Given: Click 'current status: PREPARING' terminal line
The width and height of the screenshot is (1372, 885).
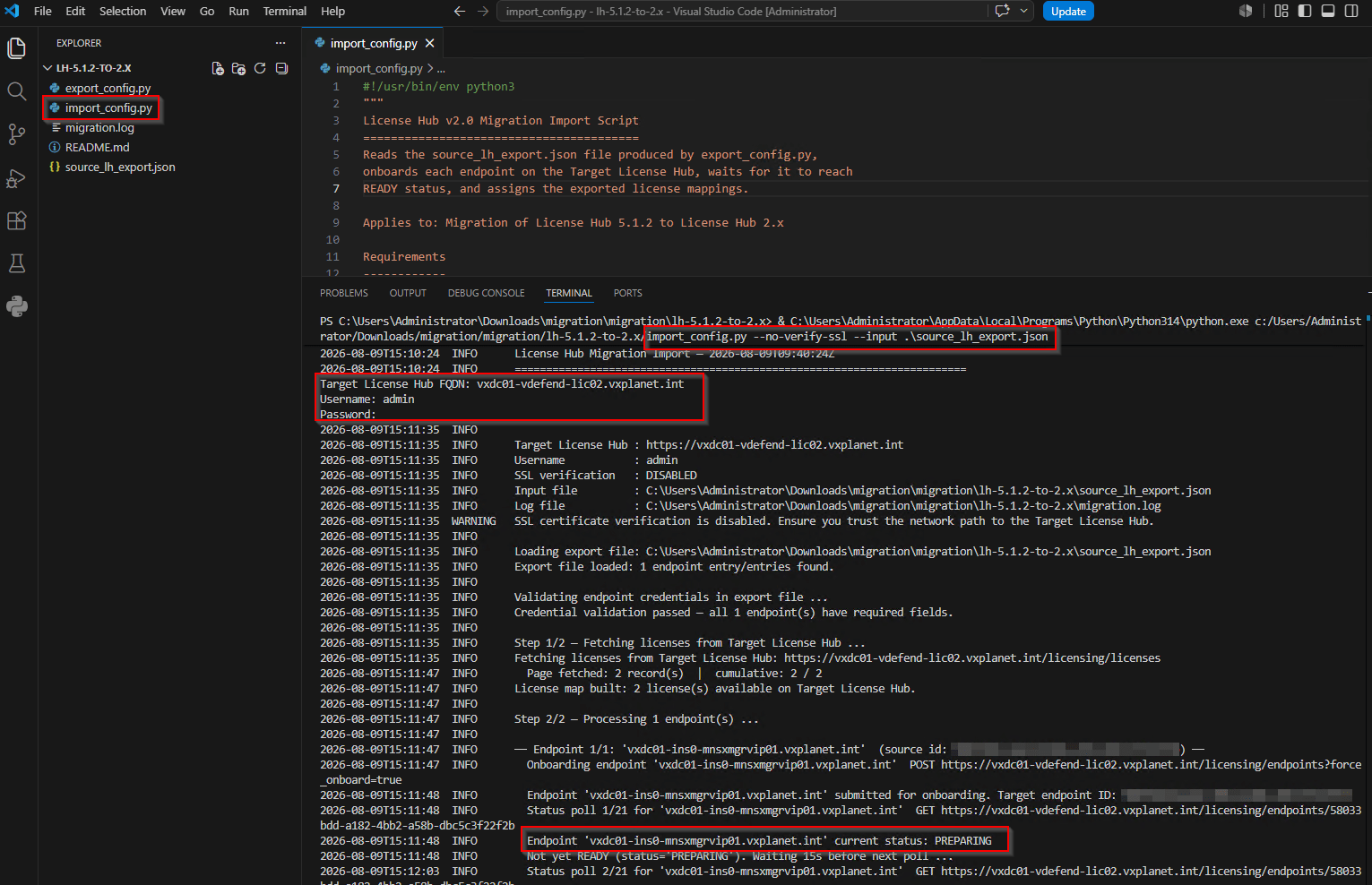Looking at the screenshot, I should point(759,841).
